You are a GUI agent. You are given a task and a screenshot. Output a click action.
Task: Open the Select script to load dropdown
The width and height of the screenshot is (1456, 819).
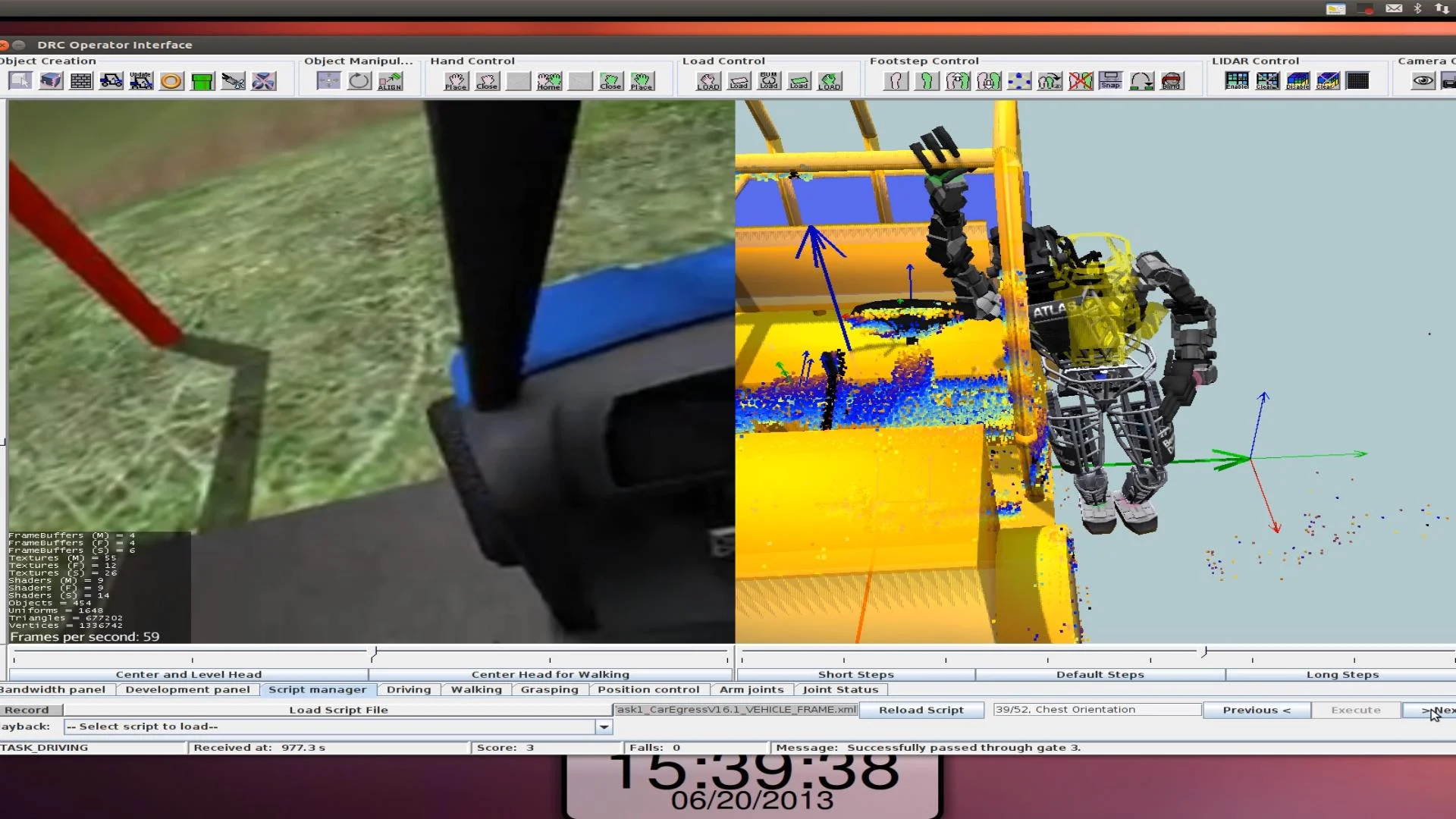click(338, 726)
